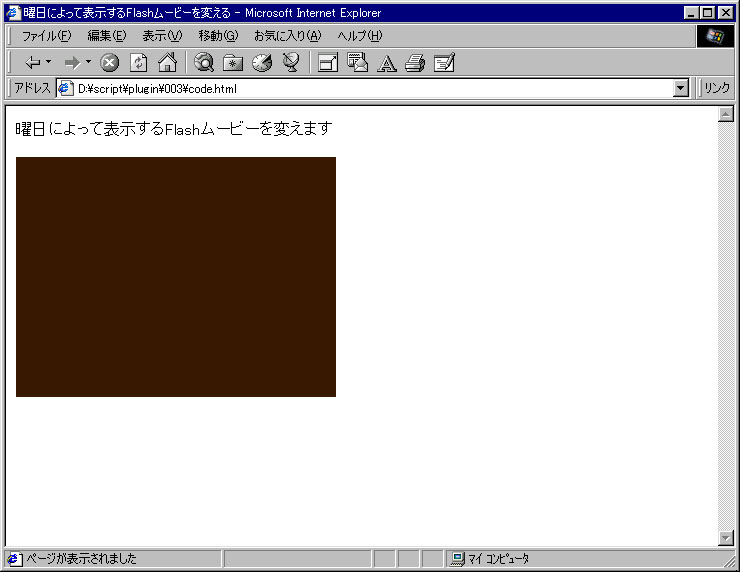Click the Windows logo throbber
This screenshot has height=572, width=740.
tap(715, 36)
